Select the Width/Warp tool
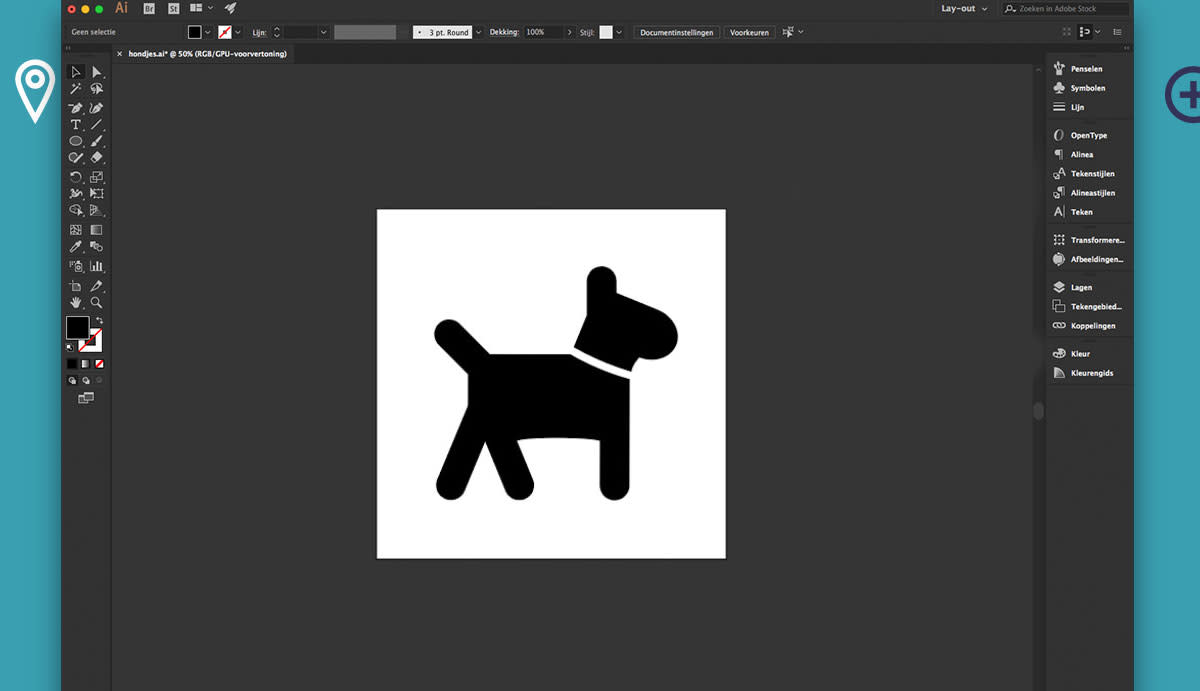 click(76, 194)
